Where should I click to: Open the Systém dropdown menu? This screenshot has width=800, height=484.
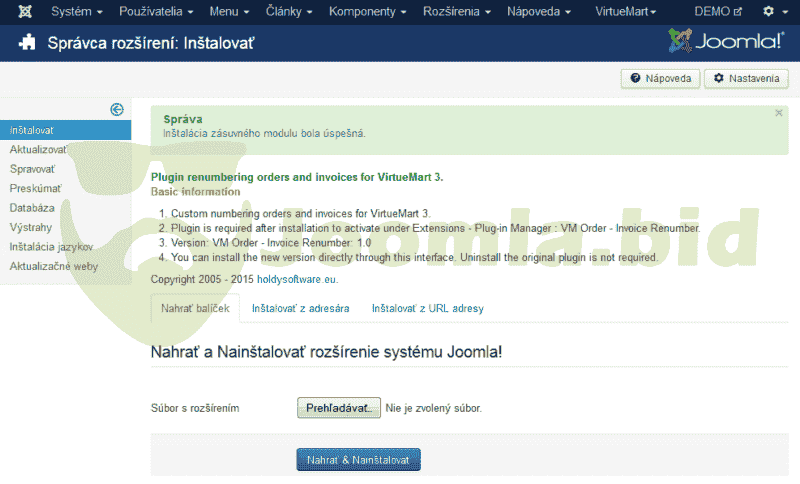point(77,12)
